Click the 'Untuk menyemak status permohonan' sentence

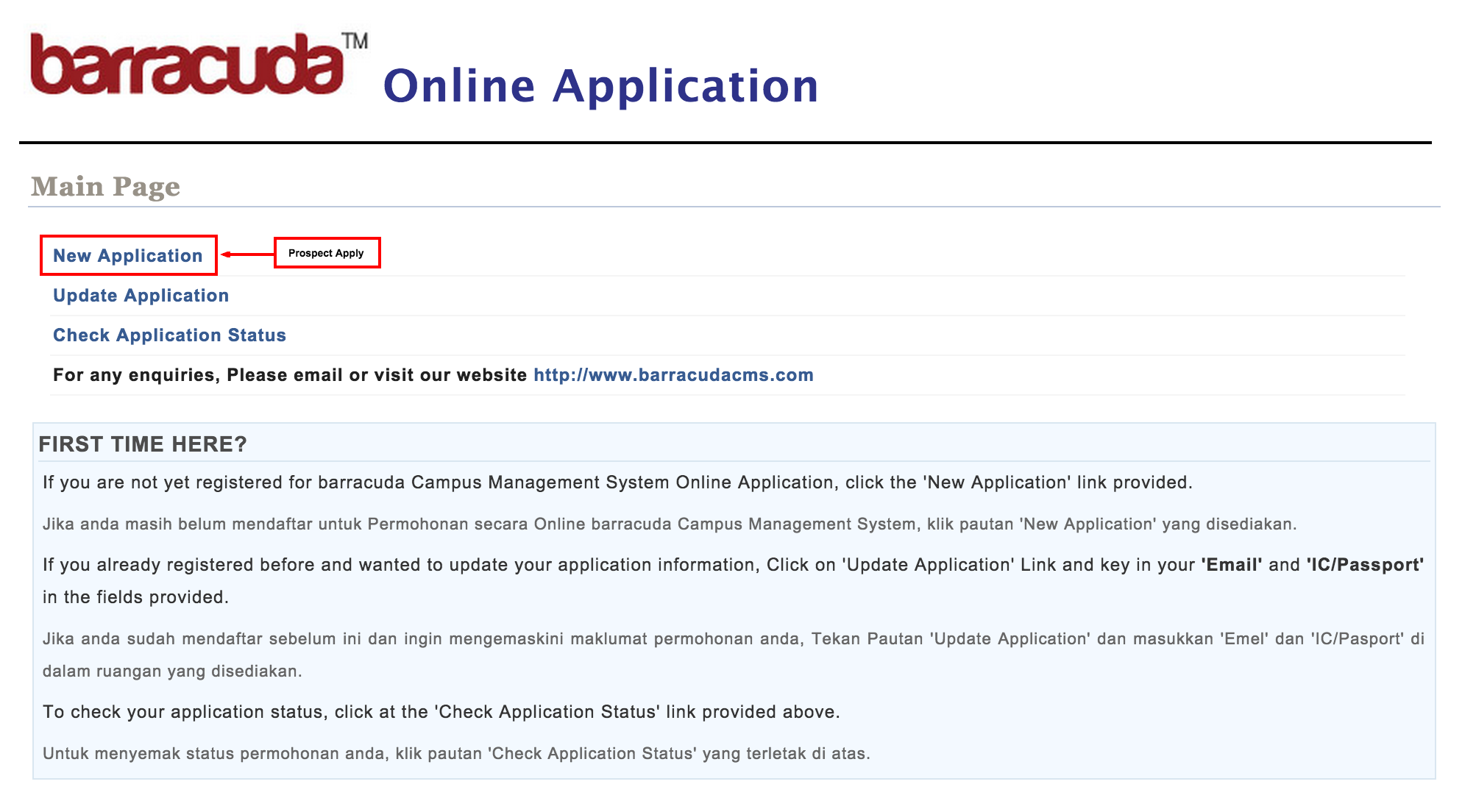coord(455,754)
